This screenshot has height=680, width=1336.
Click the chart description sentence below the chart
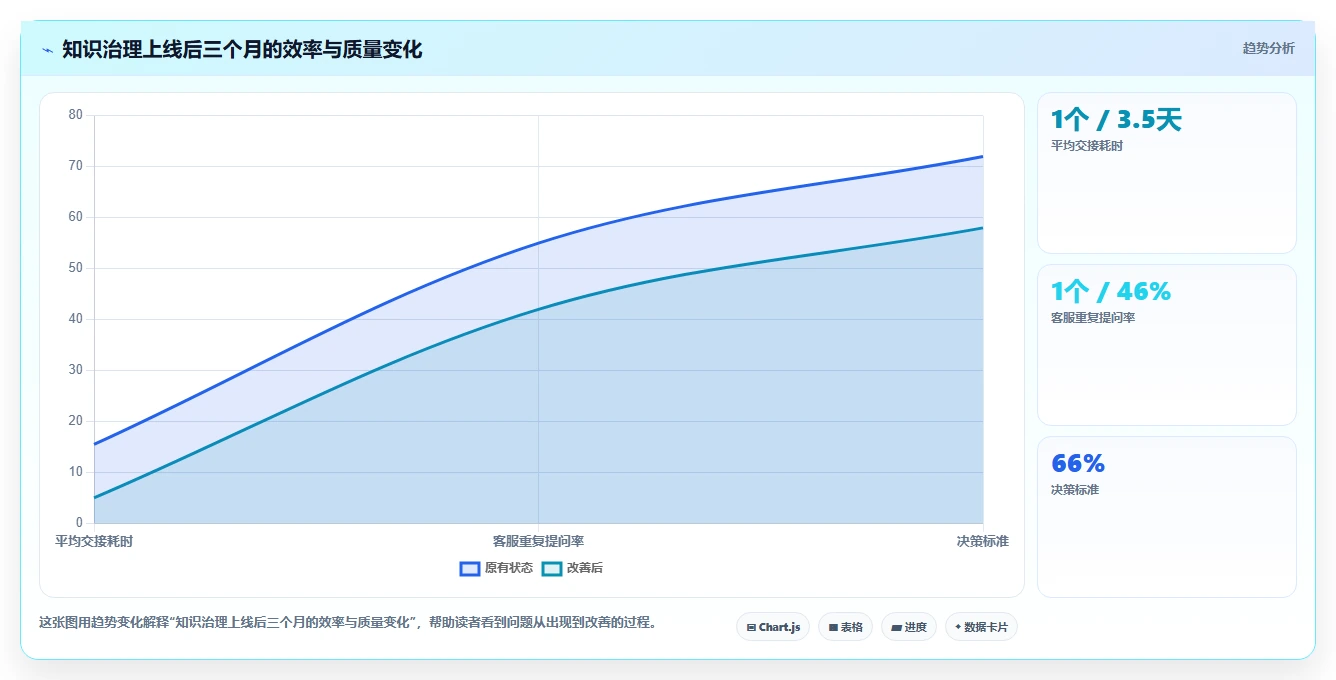pyautogui.click(x=349, y=622)
